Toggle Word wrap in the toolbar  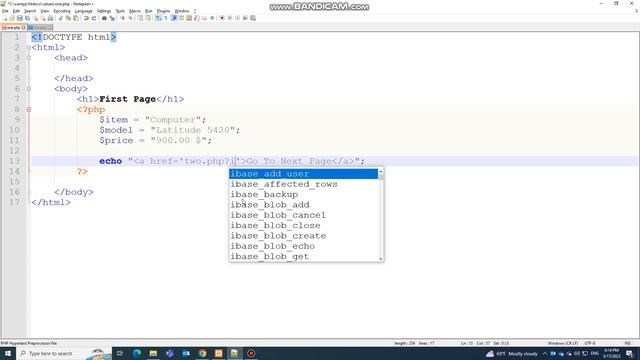158,18
